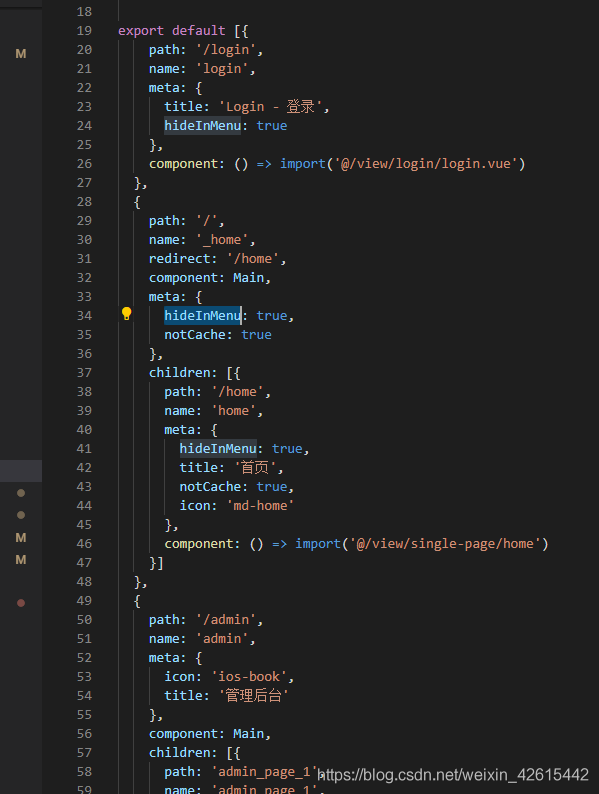Screen dimensions: 599x794
Task: Select the 'M' modified badge beside line 20
Action: pyautogui.click(x=21, y=54)
